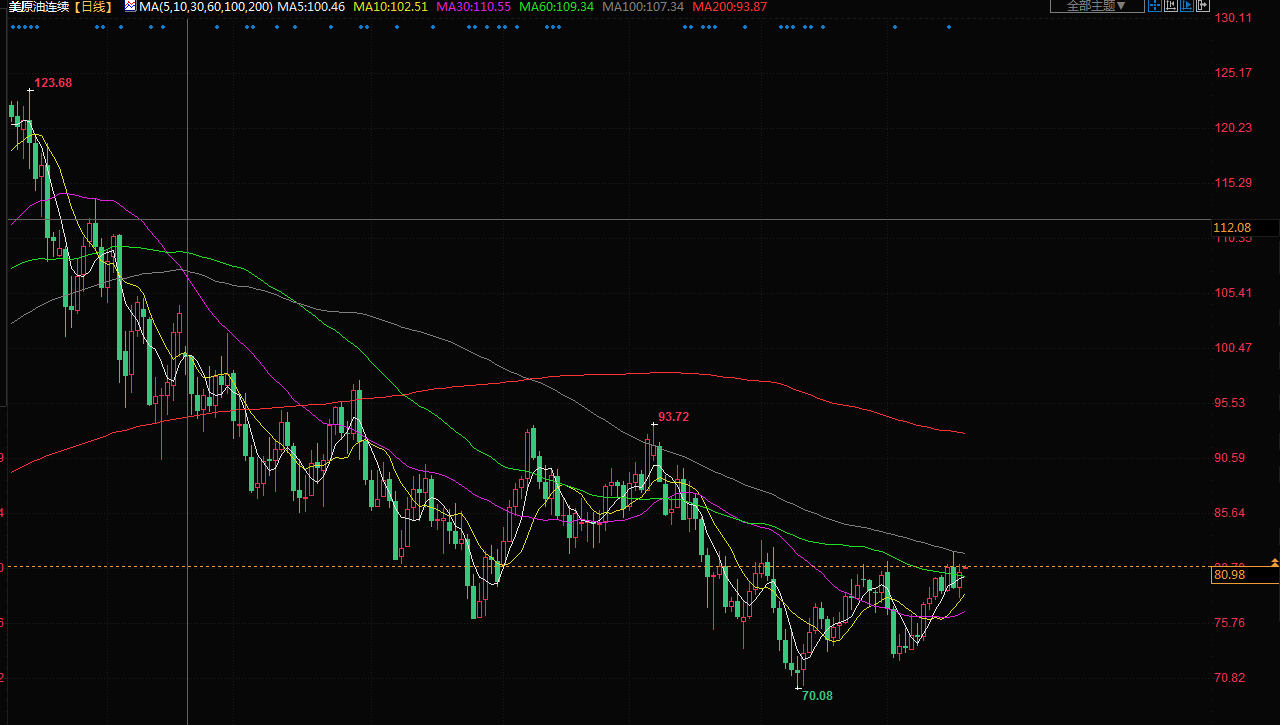Click the magenta MA30:110.55 legend
Viewport: 1280px width, 725px height.
coord(473,7)
